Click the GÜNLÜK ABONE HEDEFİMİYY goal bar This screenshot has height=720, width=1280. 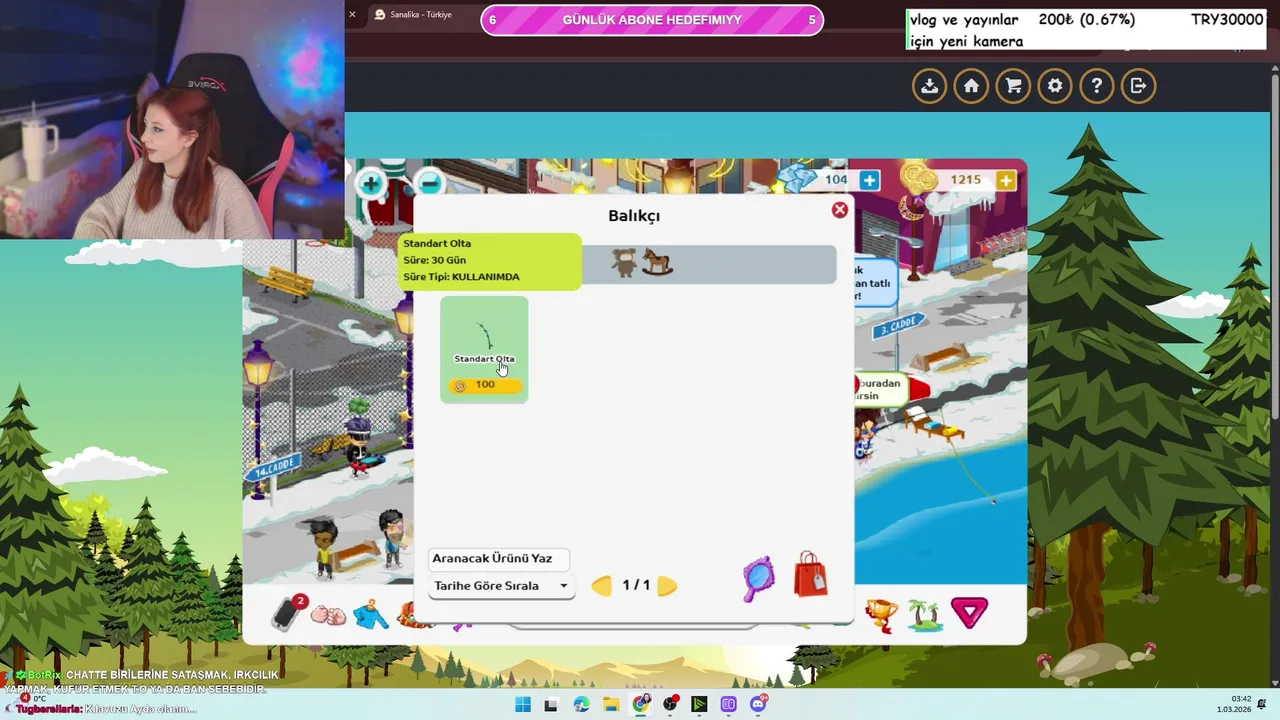[652, 20]
